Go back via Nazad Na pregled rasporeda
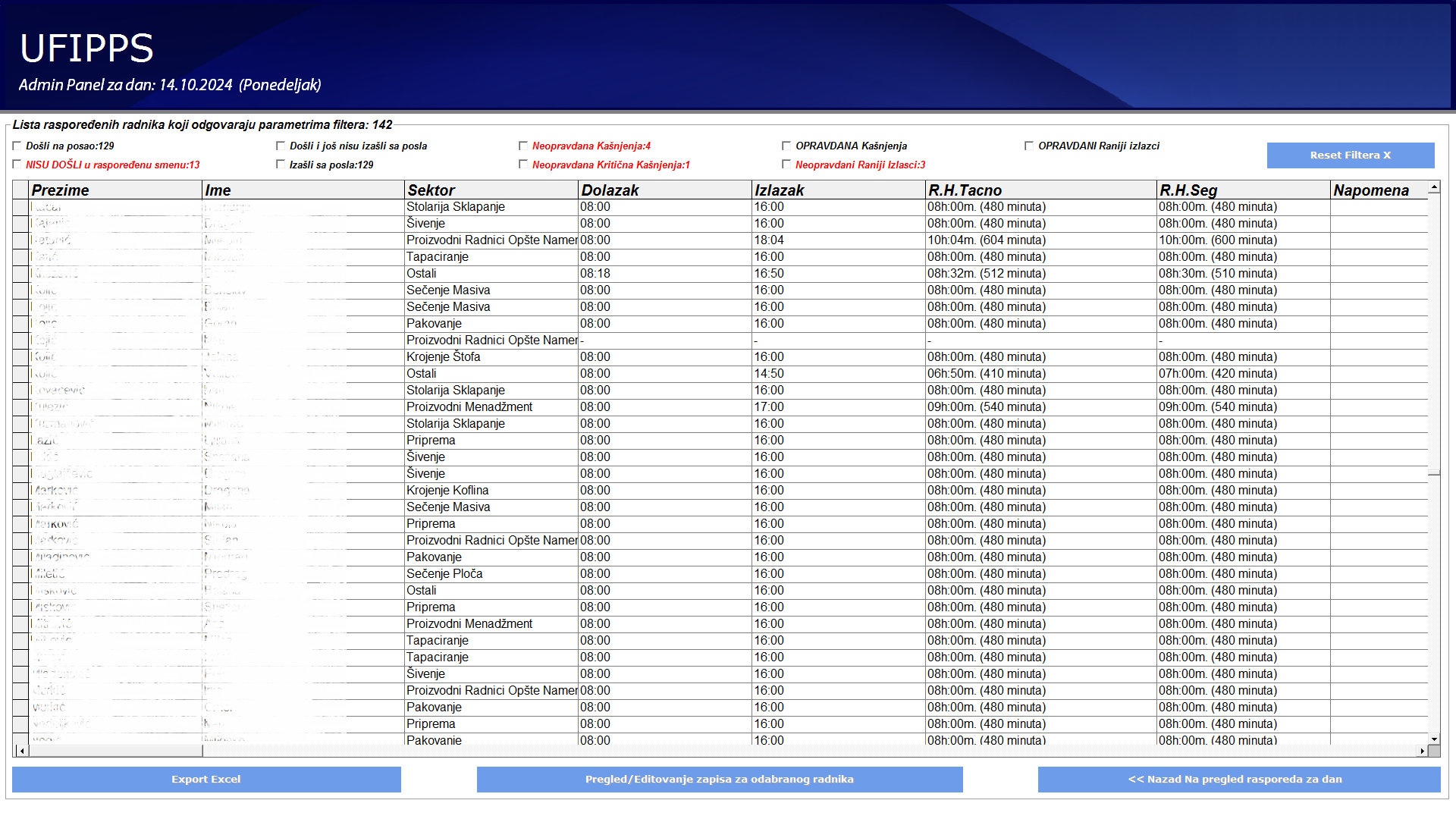This screenshot has width=1456, height=819. pyautogui.click(x=1239, y=780)
